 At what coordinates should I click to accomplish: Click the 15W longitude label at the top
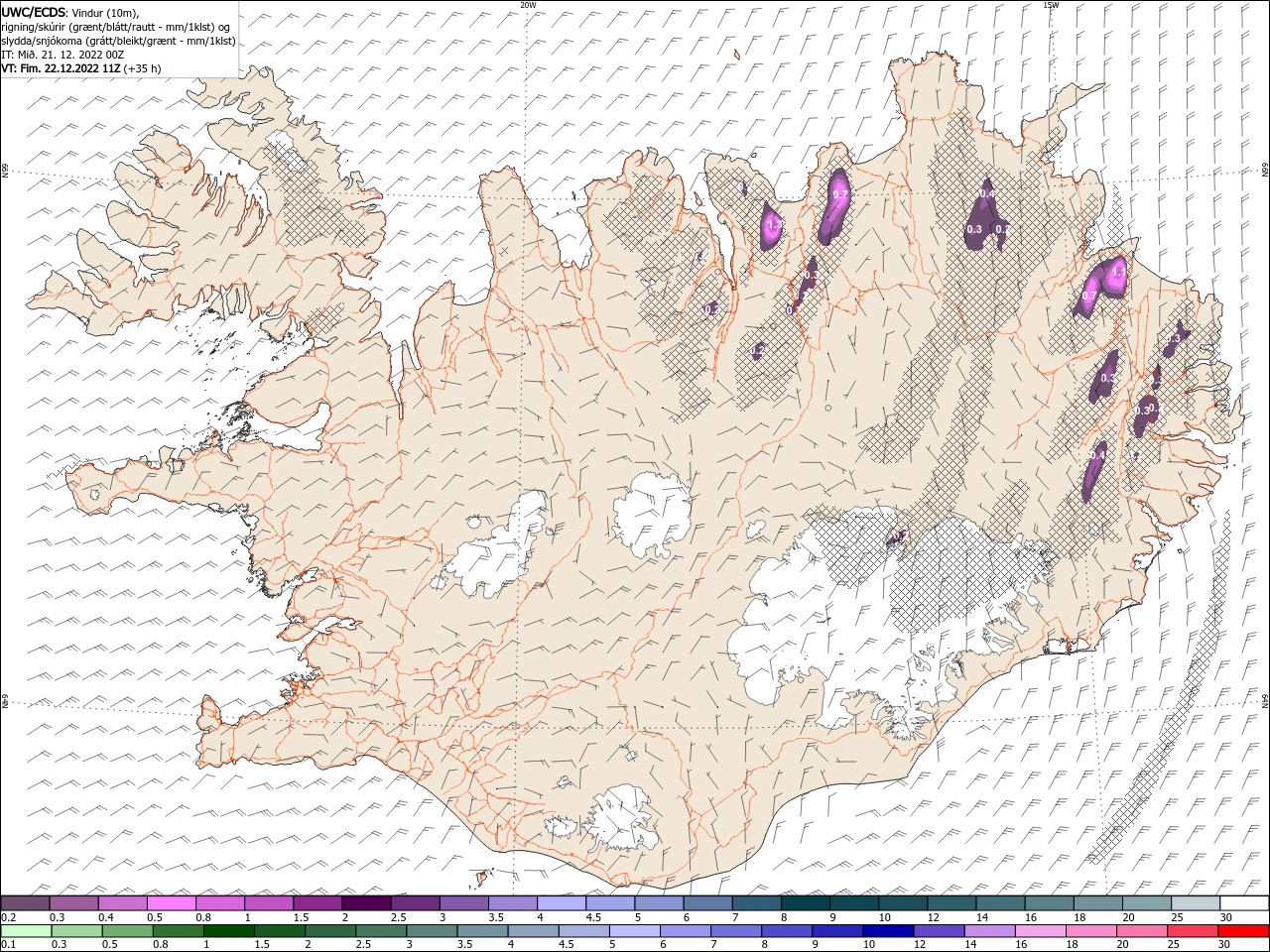pyautogui.click(x=1051, y=5)
